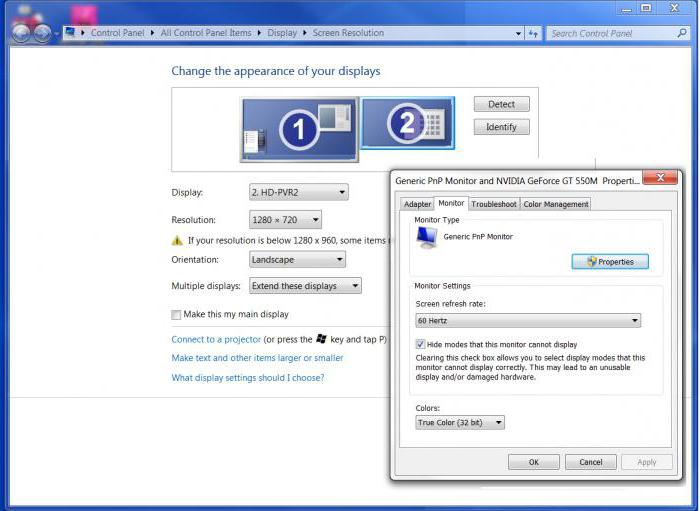Viewport: 700px width, 511px height.
Task: Click Screen Resolution breadcrumb
Action: tap(348, 33)
